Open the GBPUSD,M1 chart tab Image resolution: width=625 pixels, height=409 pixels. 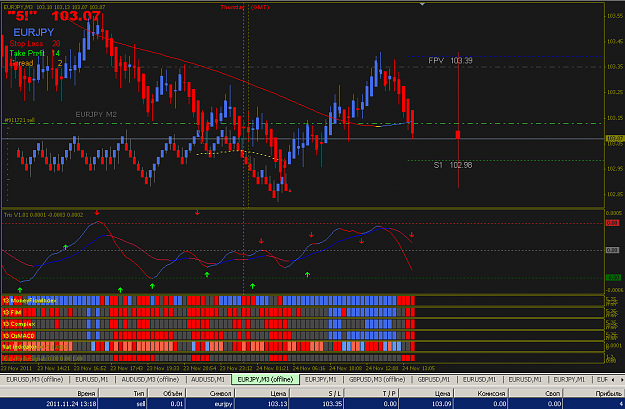point(434,380)
